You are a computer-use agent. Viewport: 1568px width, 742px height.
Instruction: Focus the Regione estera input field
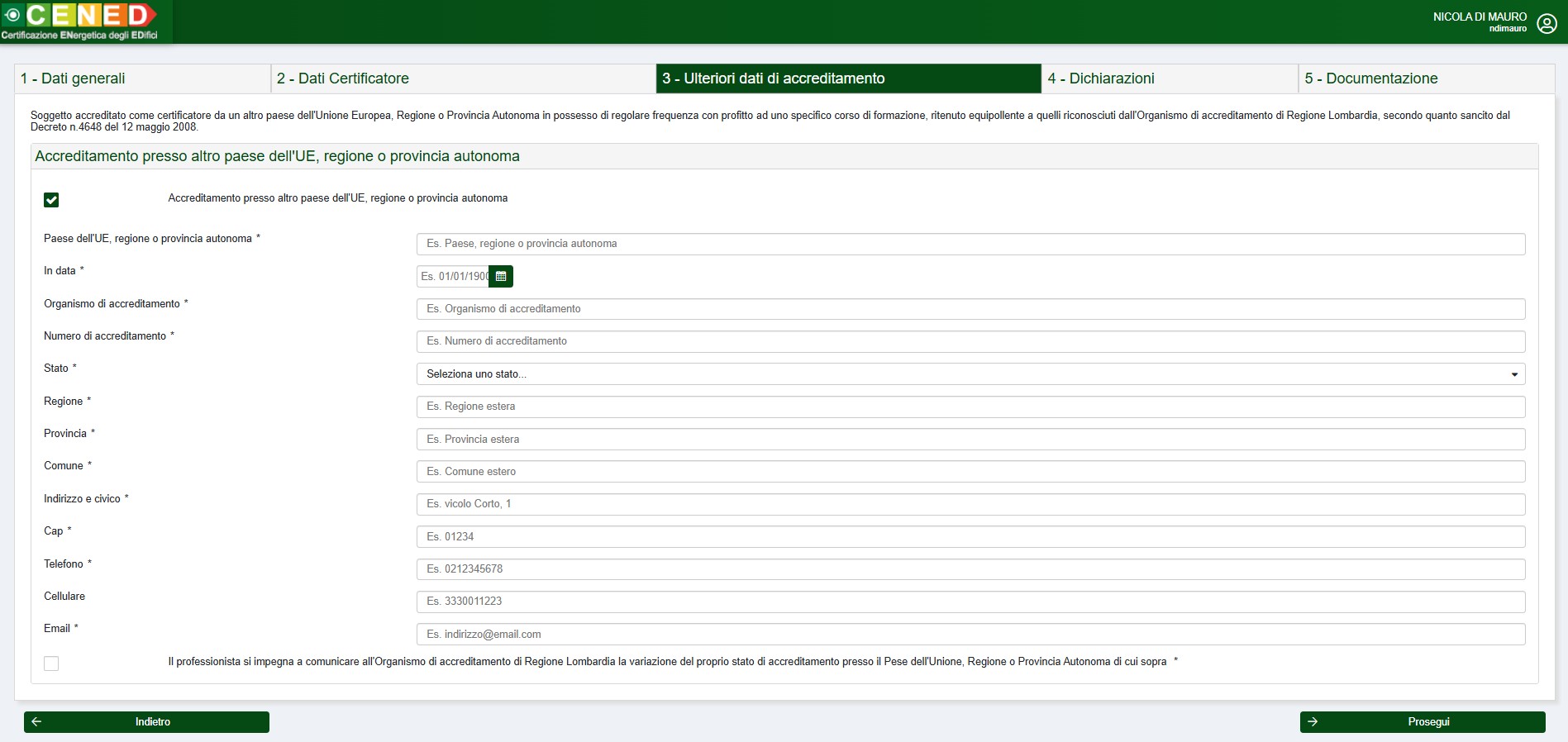coord(970,407)
